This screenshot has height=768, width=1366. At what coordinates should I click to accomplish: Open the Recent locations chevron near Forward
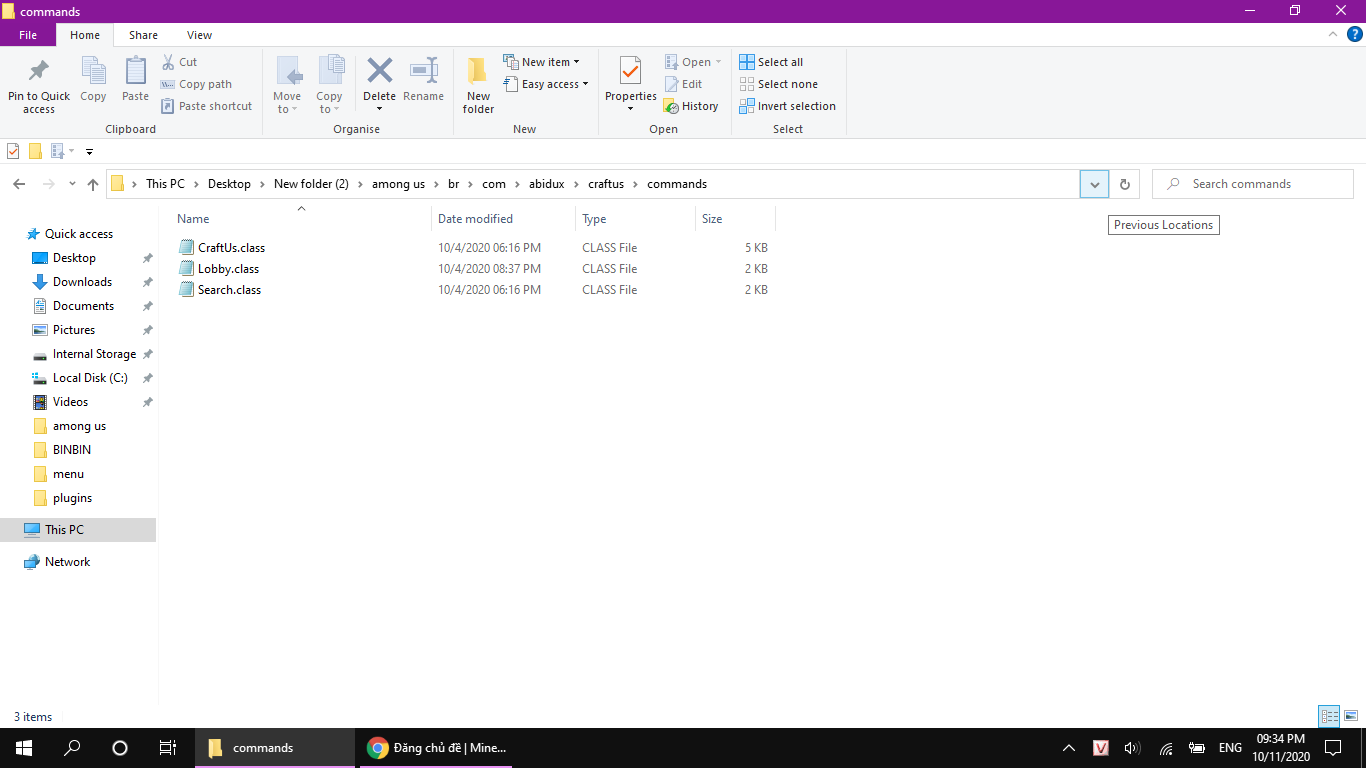72,184
